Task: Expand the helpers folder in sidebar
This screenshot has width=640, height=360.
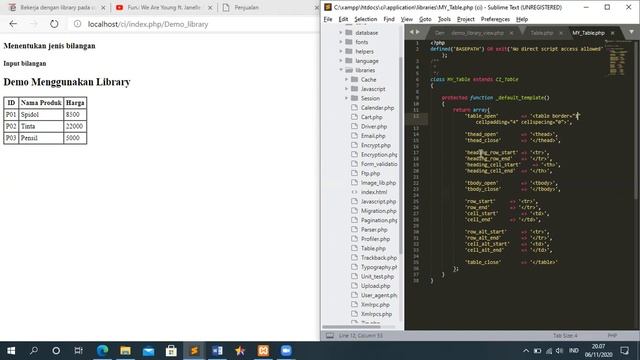Action: (x=341, y=51)
